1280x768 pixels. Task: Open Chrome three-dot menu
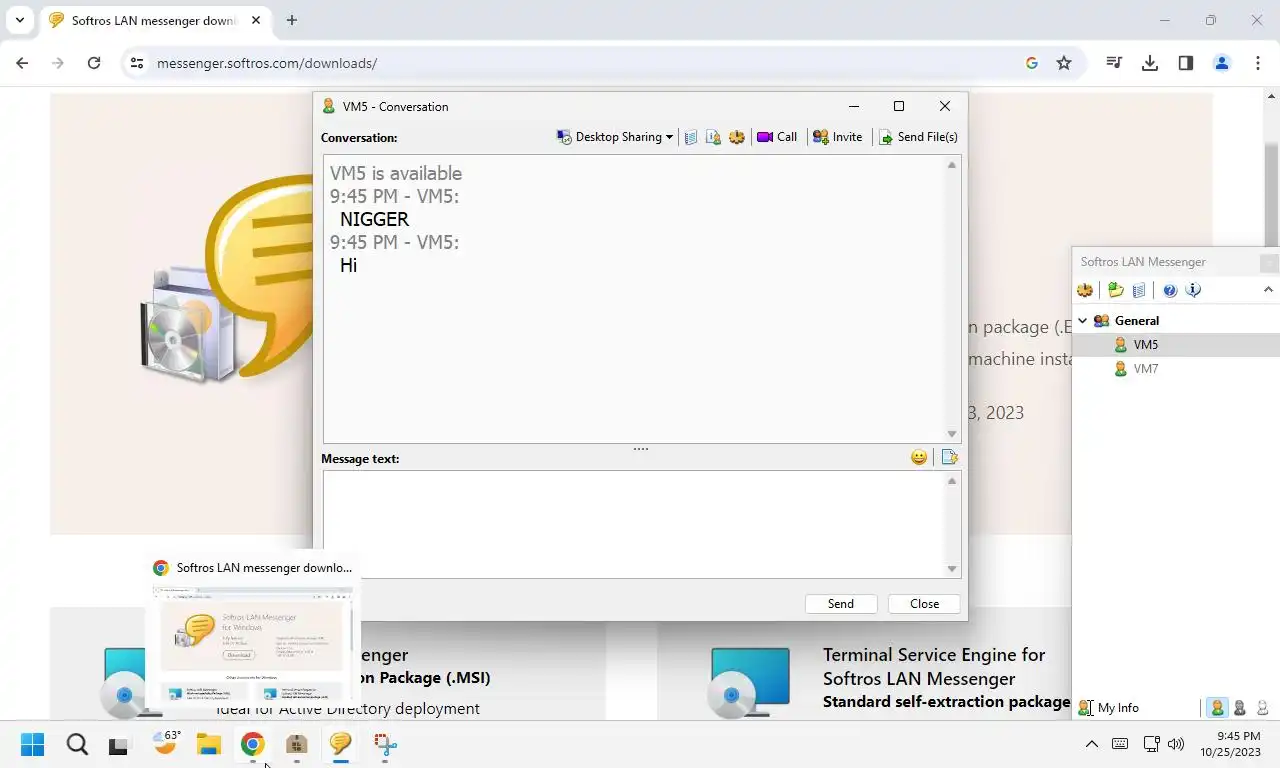click(1258, 63)
